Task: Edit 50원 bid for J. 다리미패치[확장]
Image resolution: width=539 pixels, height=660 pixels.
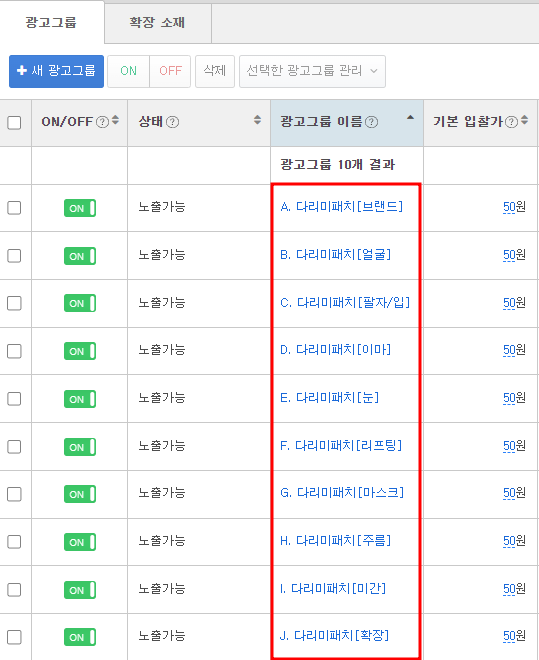Action: tap(514, 636)
